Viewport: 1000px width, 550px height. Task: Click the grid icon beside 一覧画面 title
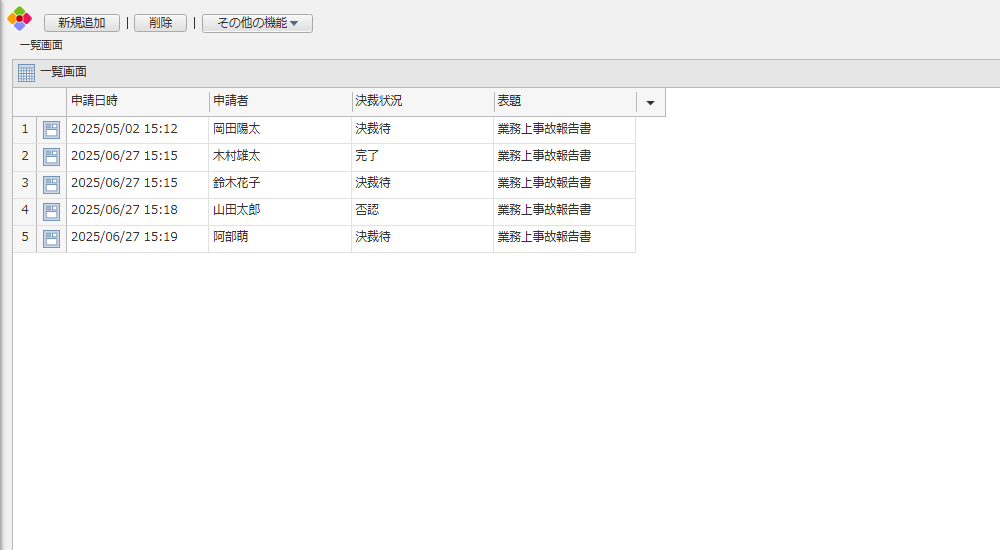pos(27,73)
